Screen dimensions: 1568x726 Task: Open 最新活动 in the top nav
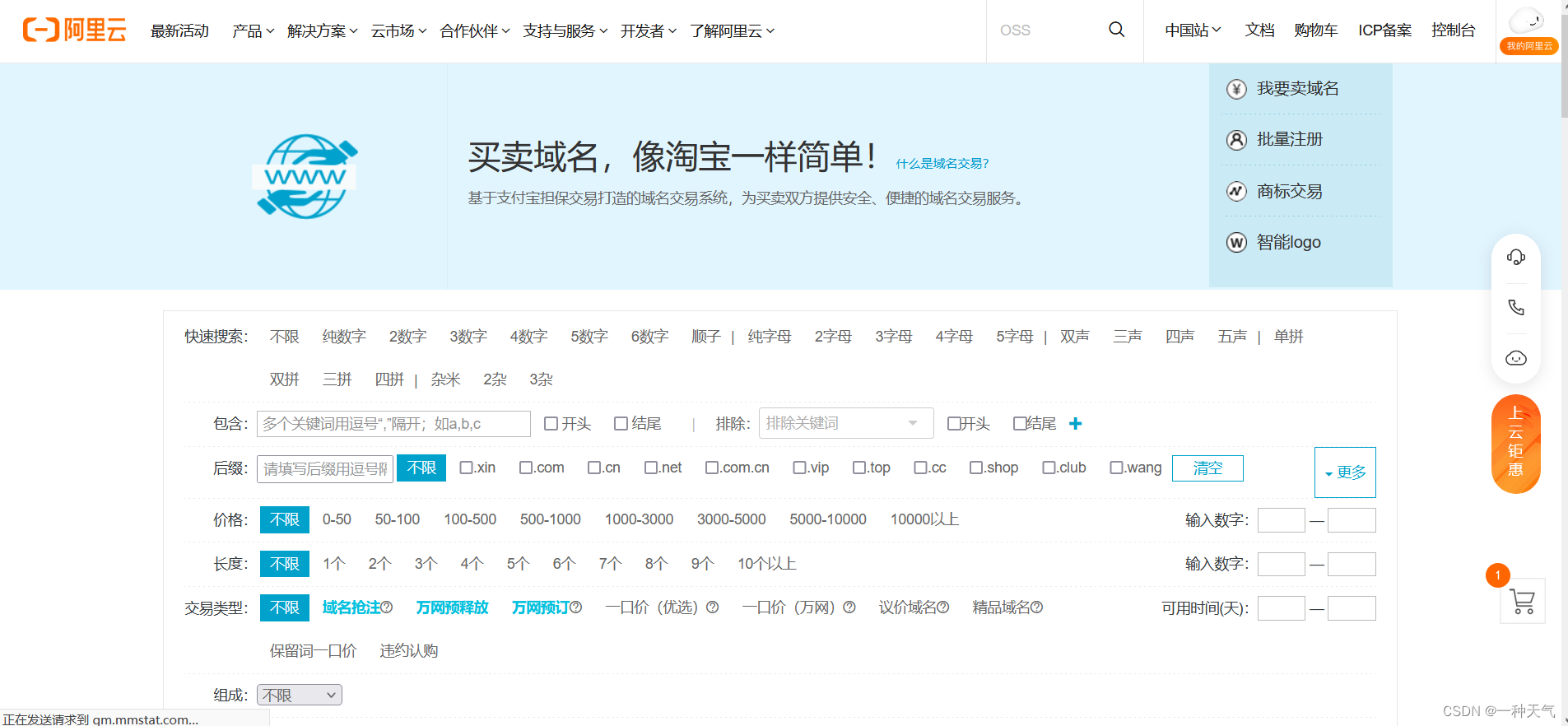(x=179, y=30)
